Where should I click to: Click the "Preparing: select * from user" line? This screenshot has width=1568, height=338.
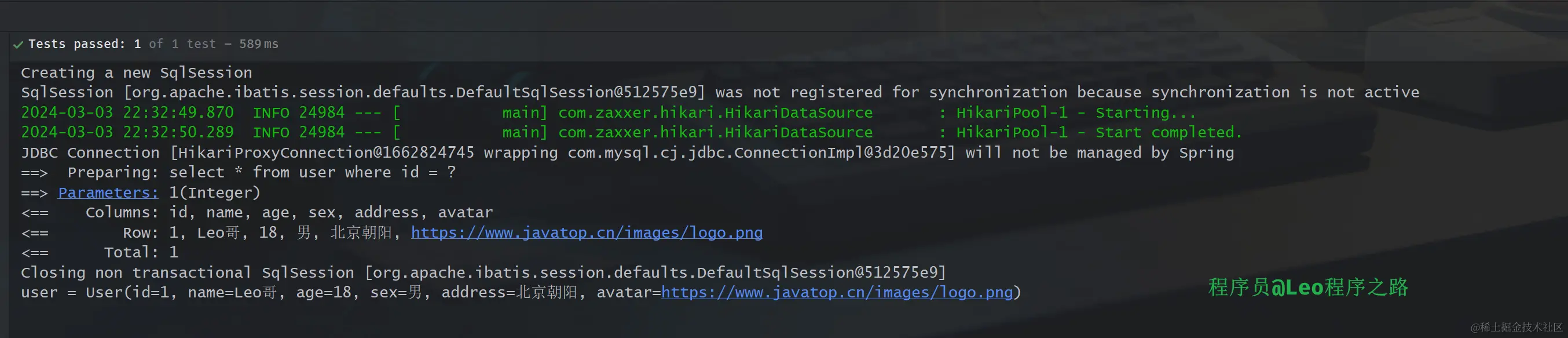tap(239, 173)
